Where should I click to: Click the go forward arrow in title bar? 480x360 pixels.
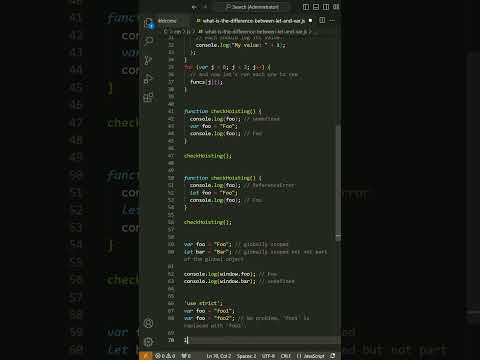[x=205, y=7]
